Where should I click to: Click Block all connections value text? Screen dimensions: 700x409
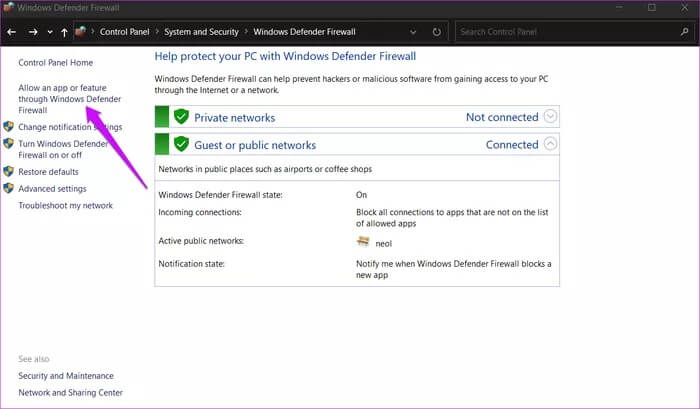tap(452, 218)
